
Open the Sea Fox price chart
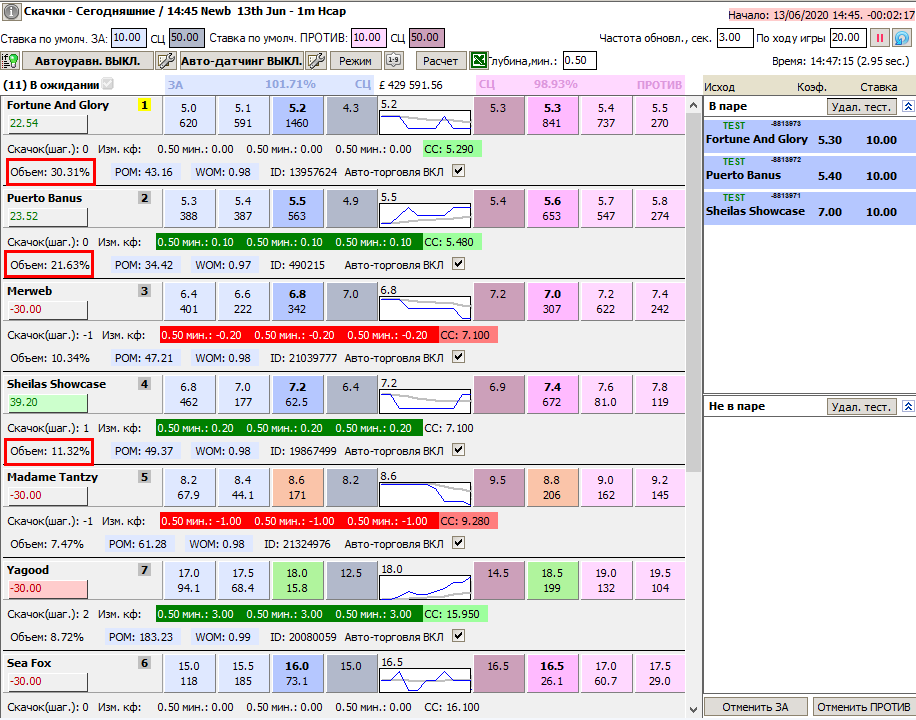pos(425,680)
